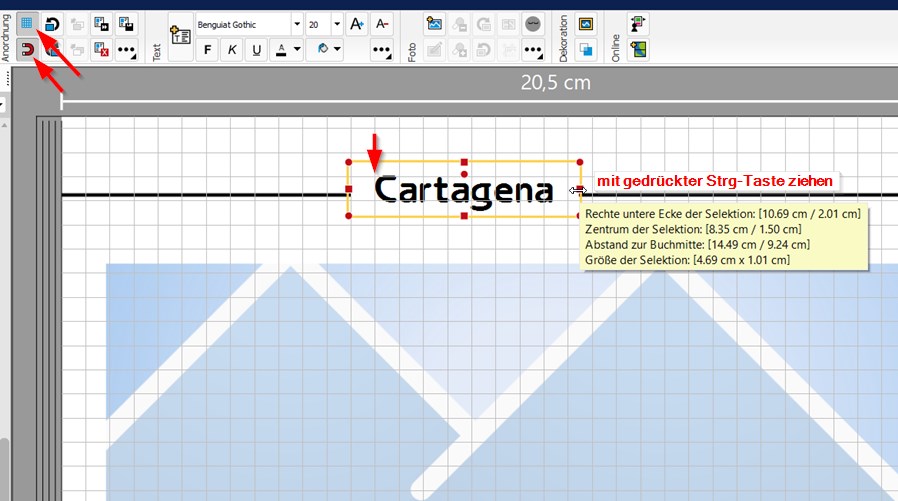This screenshot has height=501, width=898.
Task: Click the rotate icon in Anordnung
Action: (x=52, y=23)
